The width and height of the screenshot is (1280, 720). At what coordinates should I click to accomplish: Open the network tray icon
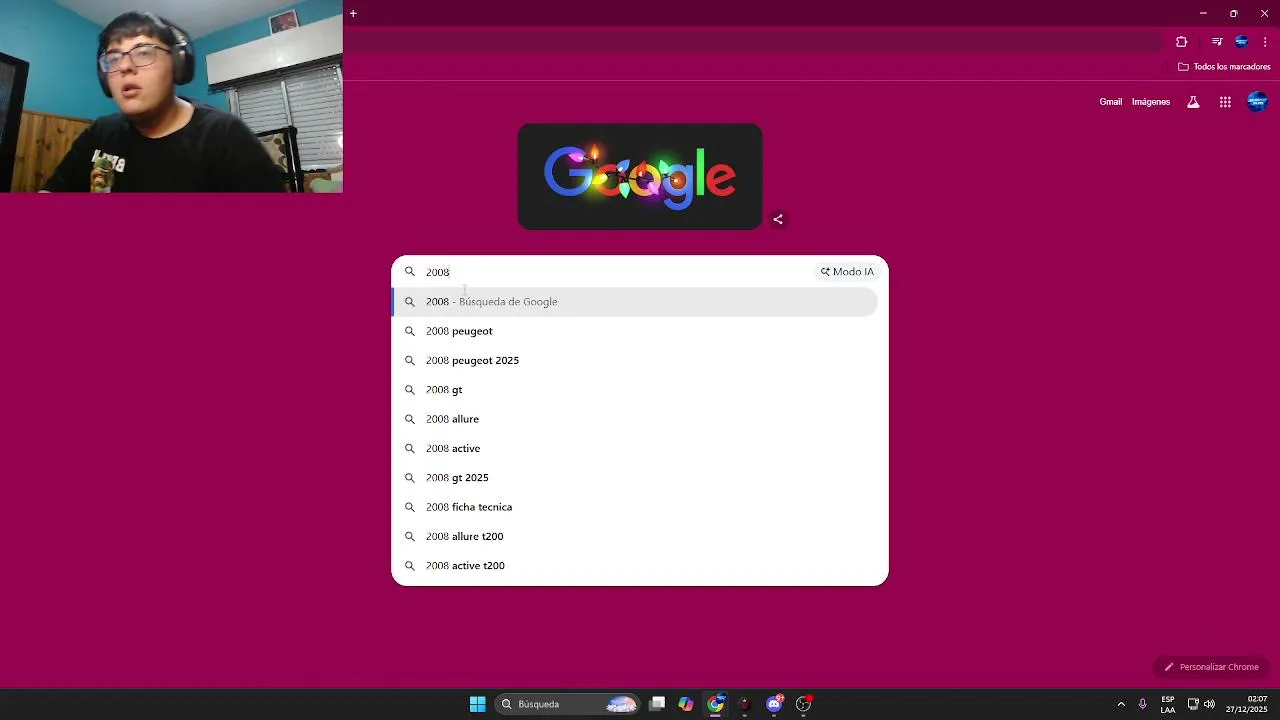click(1193, 704)
